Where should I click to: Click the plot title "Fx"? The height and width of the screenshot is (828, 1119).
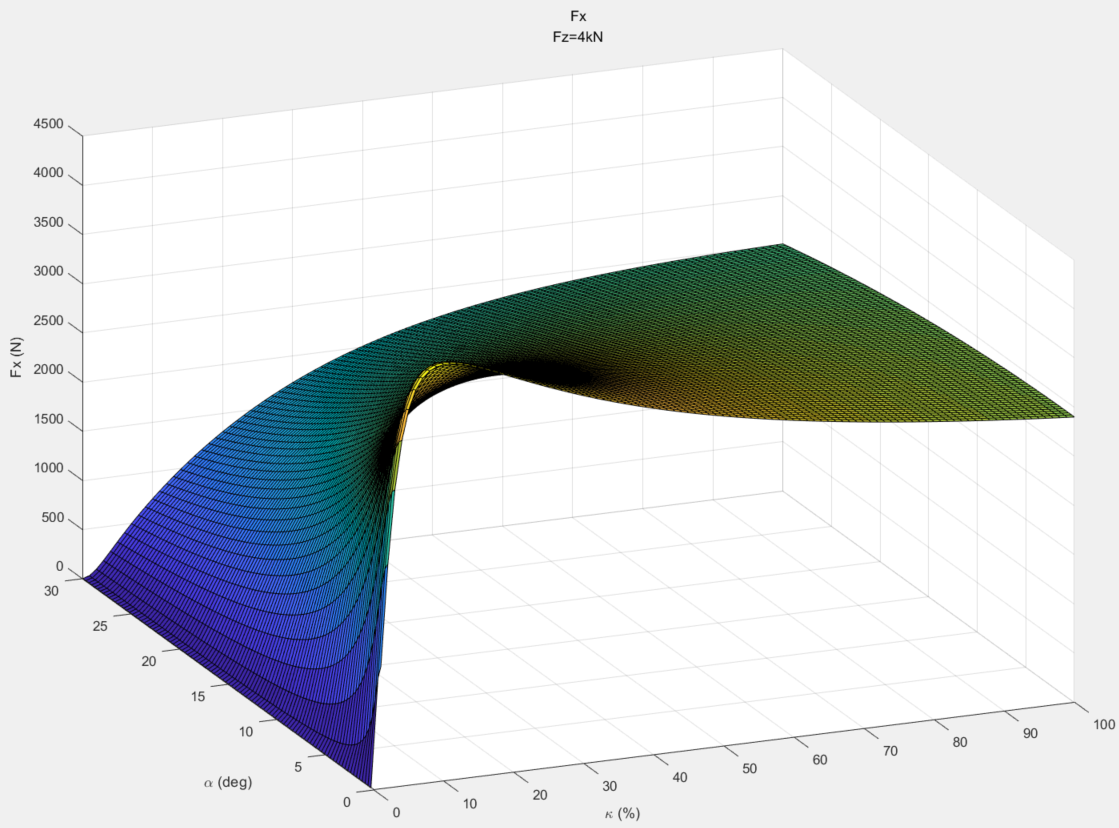point(577,16)
